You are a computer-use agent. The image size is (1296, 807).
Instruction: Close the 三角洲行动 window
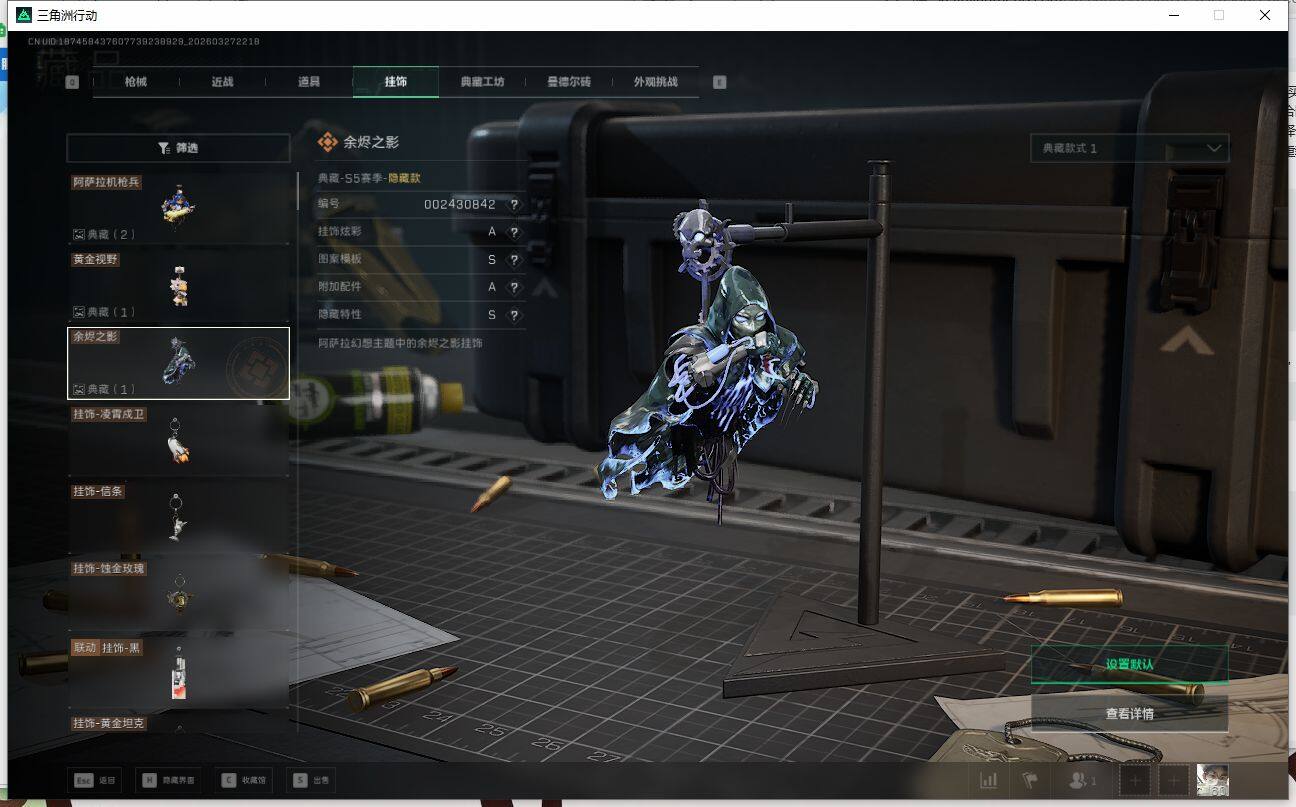coord(1265,15)
